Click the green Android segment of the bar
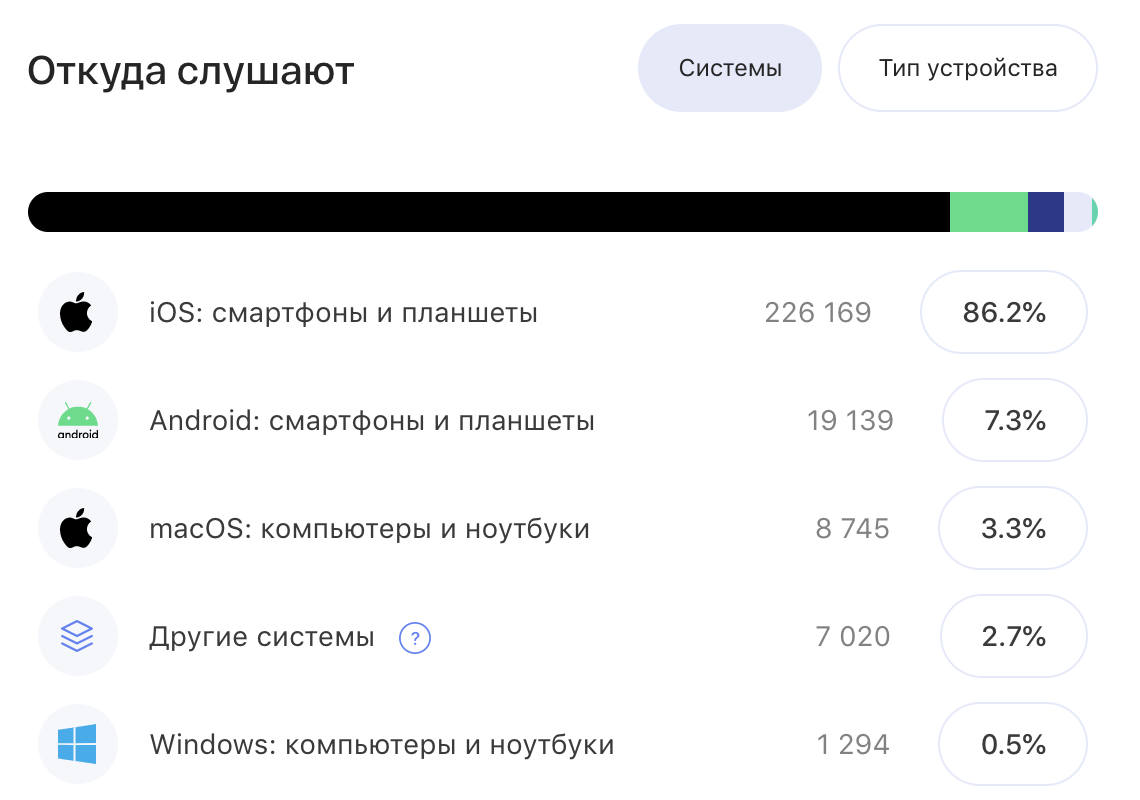 point(989,212)
